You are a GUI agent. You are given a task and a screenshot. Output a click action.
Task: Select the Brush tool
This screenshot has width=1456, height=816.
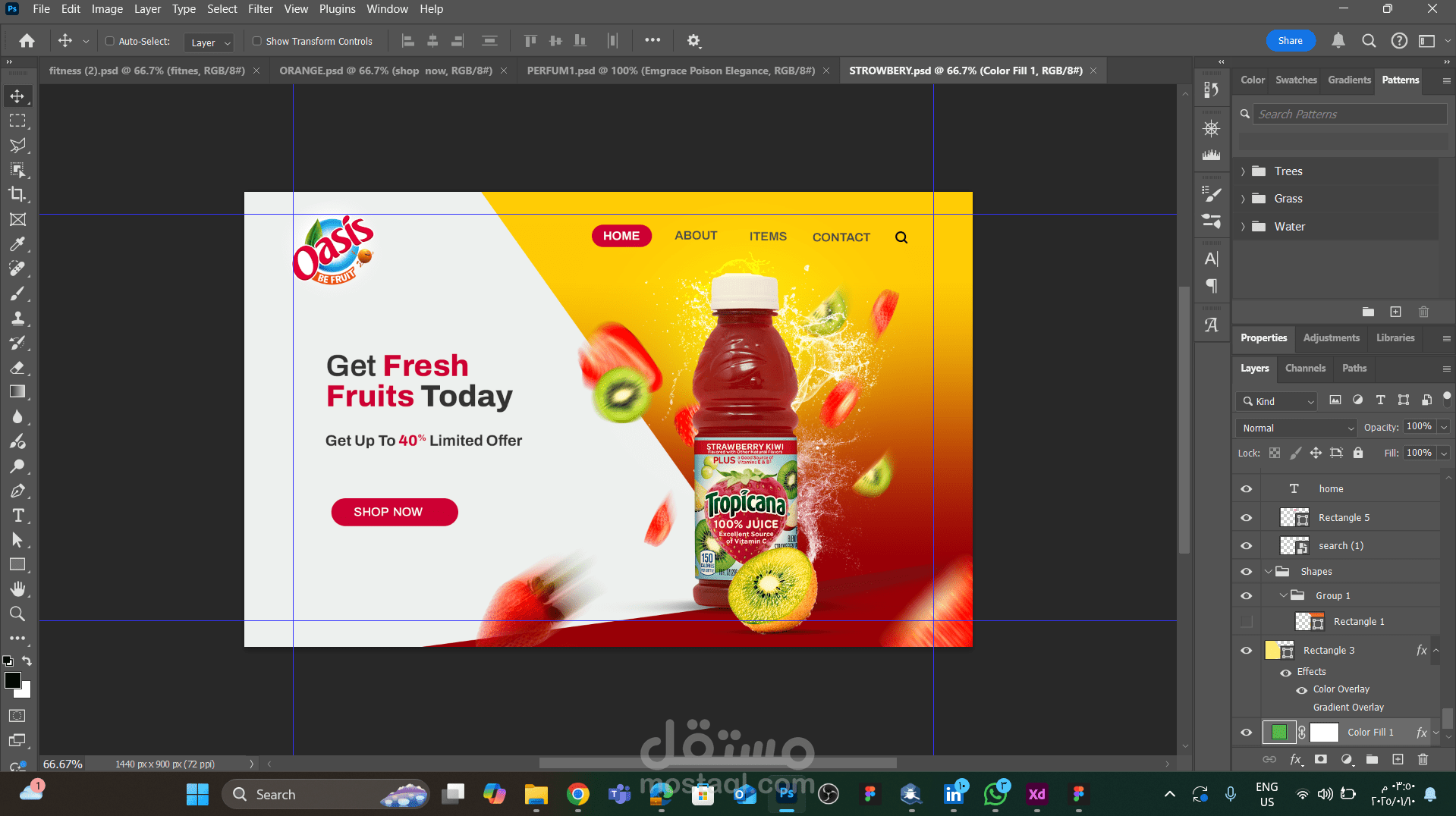pyautogui.click(x=17, y=293)
